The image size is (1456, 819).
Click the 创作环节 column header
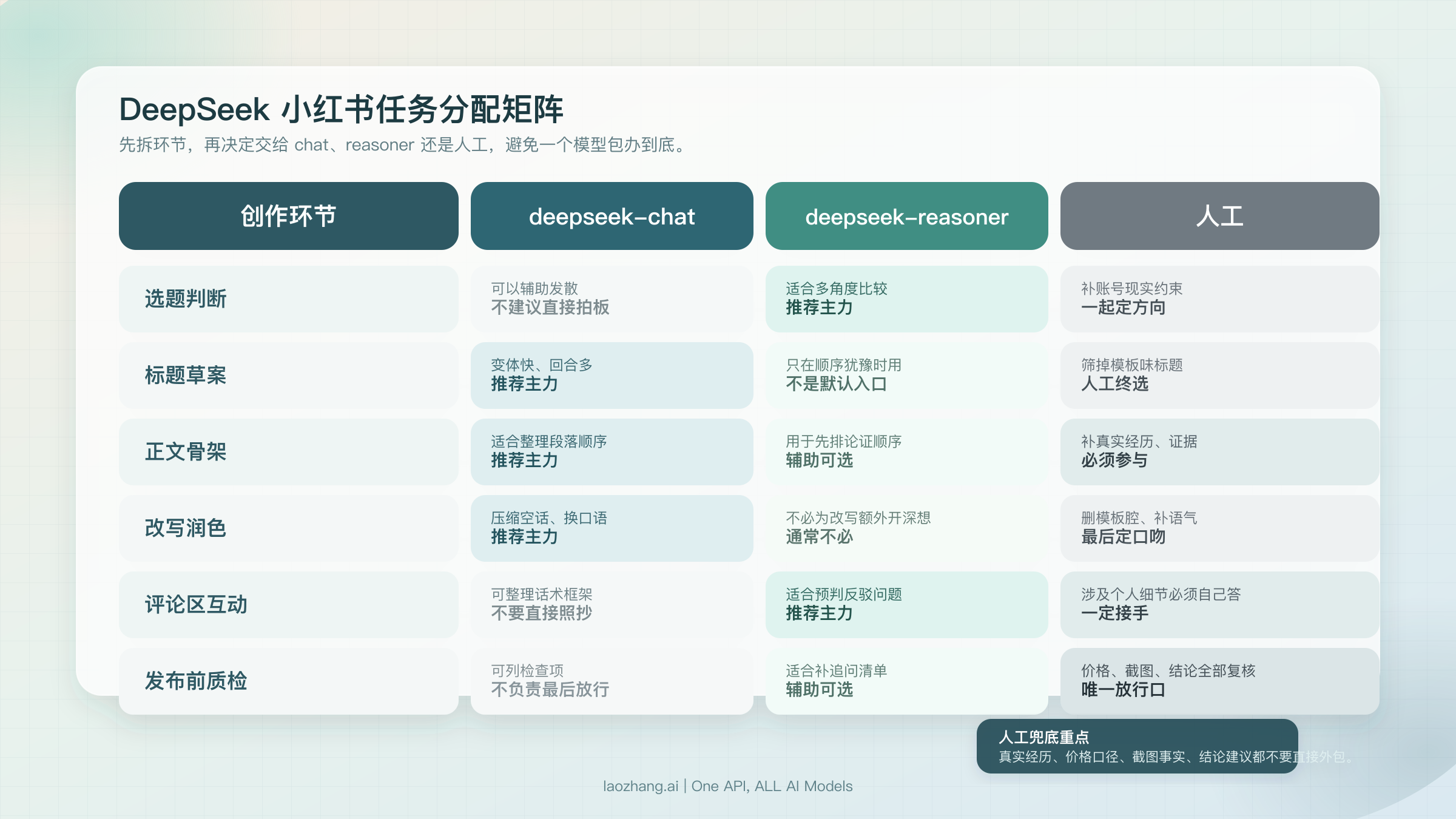pos(288,217)
